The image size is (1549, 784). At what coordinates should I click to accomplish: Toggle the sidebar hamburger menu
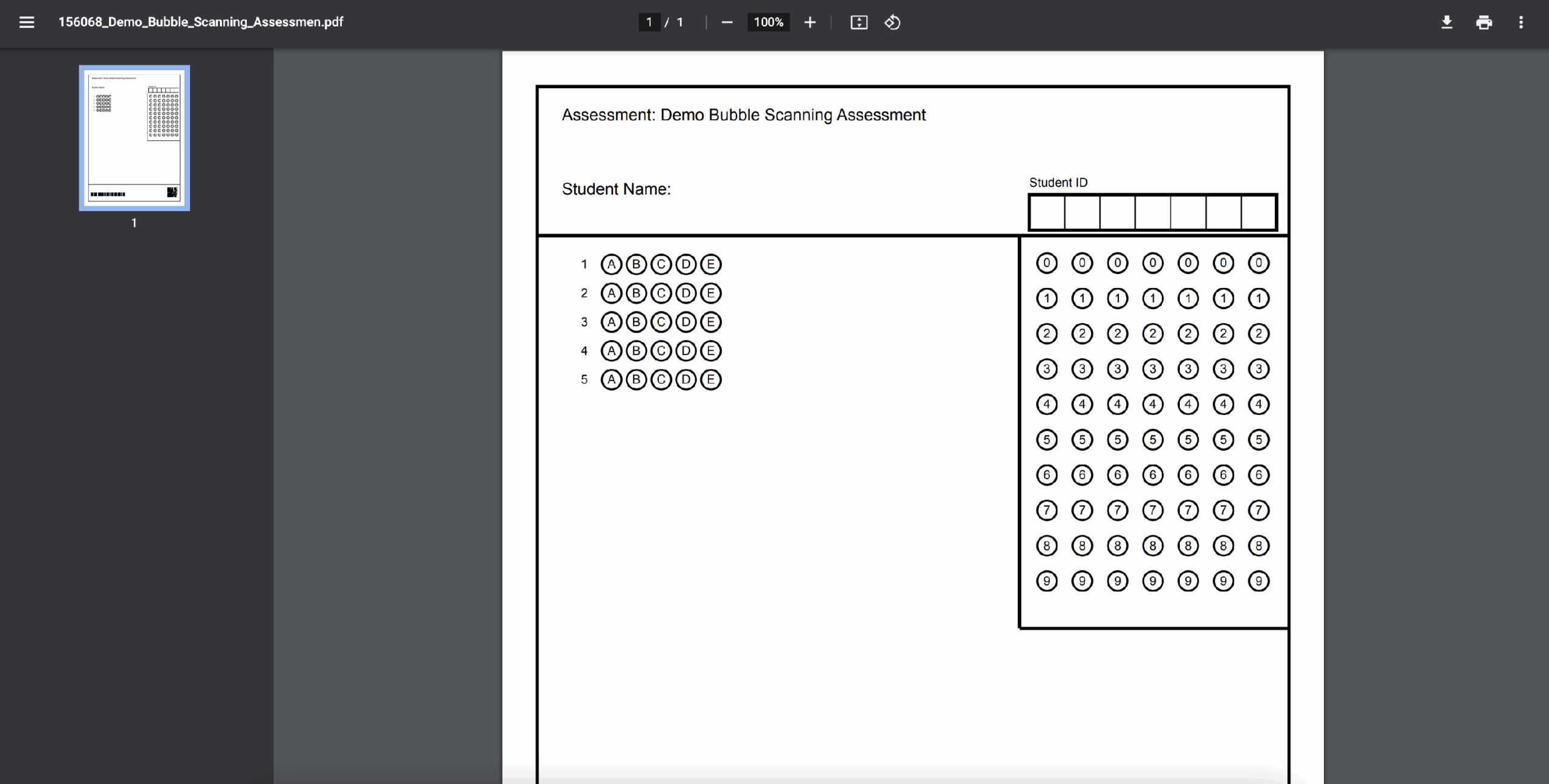pos(27,22)
